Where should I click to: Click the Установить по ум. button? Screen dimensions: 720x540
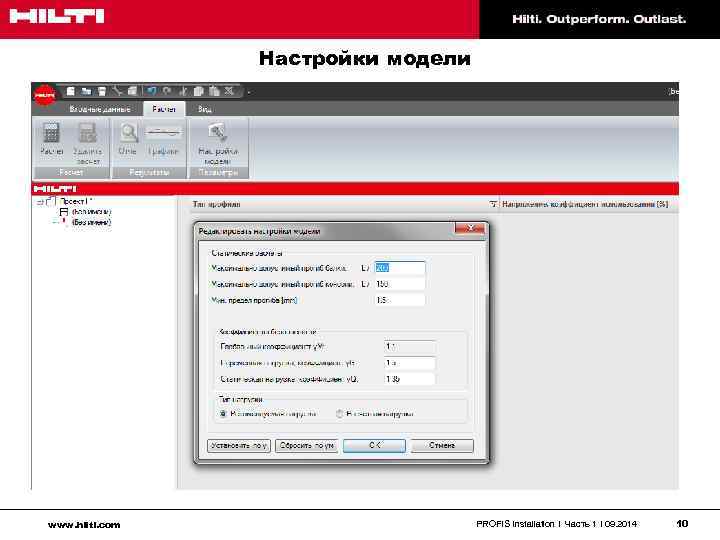[239, 446]
